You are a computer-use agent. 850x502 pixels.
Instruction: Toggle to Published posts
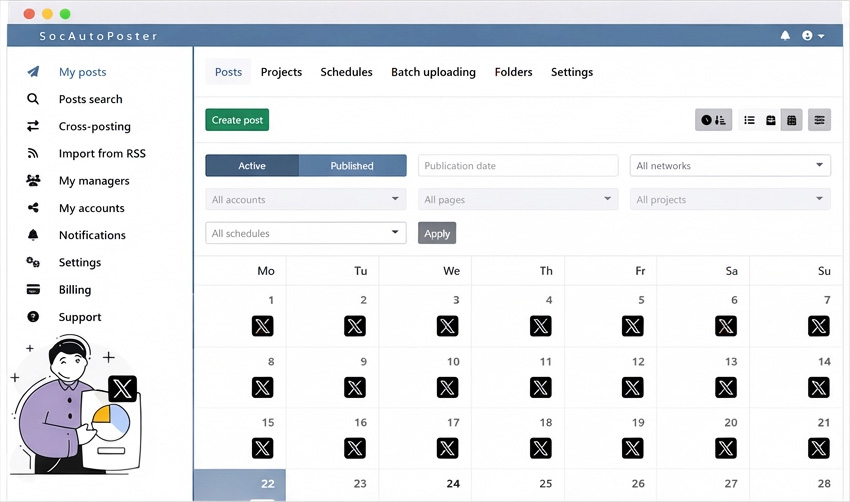(352, 166)
